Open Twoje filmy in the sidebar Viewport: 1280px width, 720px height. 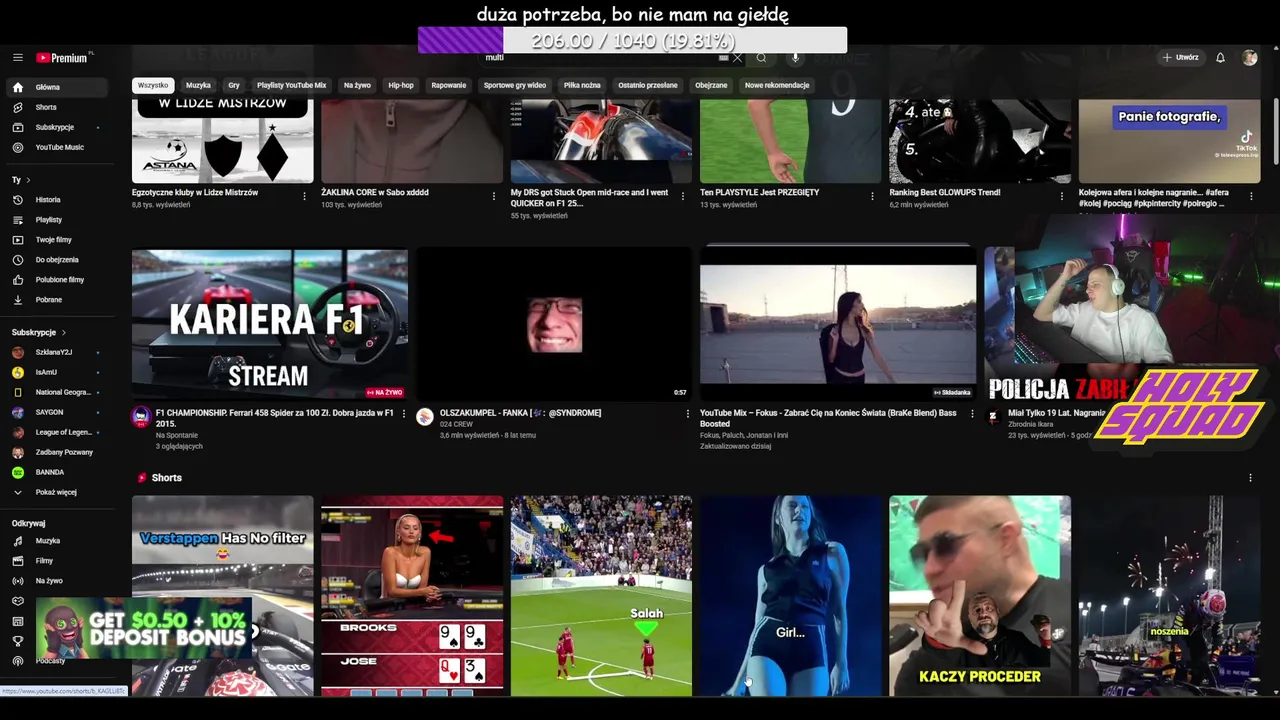57,240
